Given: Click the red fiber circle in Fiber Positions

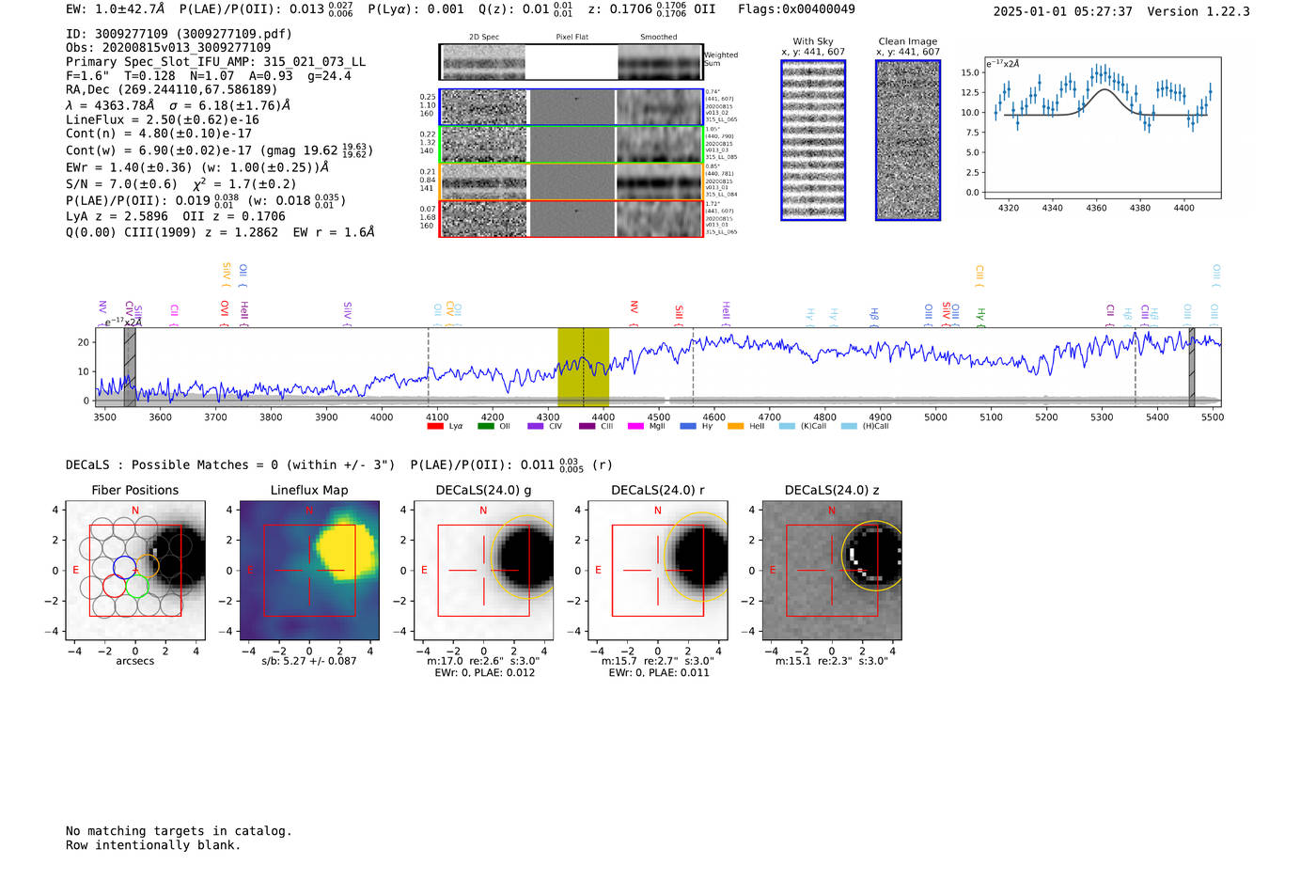Looking at the screenshot, I should tap(115, 587).
